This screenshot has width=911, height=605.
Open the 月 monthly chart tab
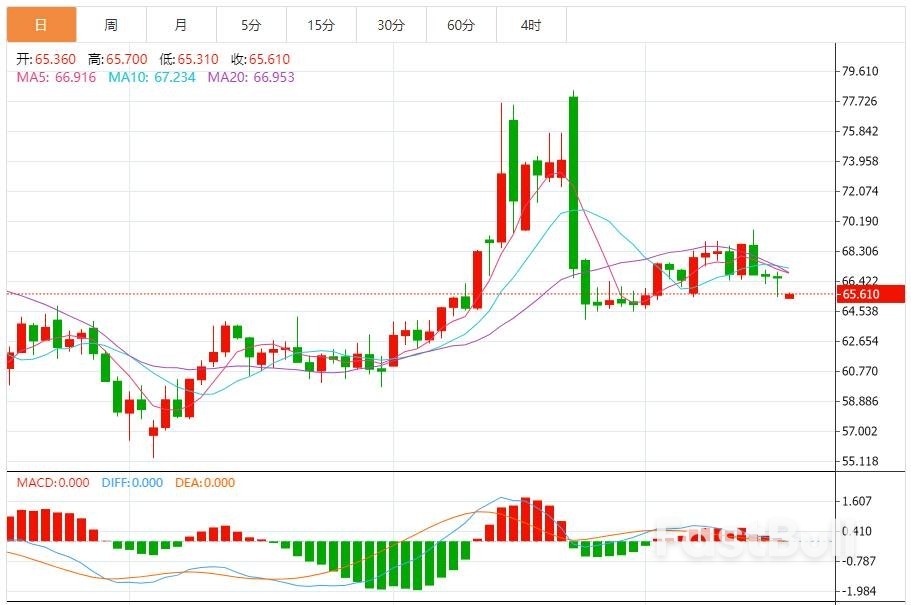[181, 25]
